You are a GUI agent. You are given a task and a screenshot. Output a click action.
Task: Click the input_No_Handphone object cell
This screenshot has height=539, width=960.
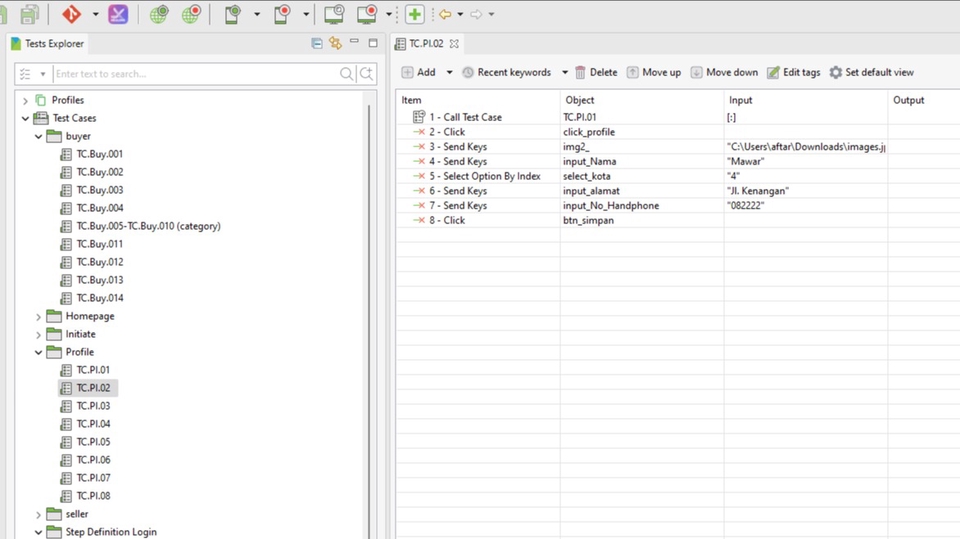tap(642, 205)
